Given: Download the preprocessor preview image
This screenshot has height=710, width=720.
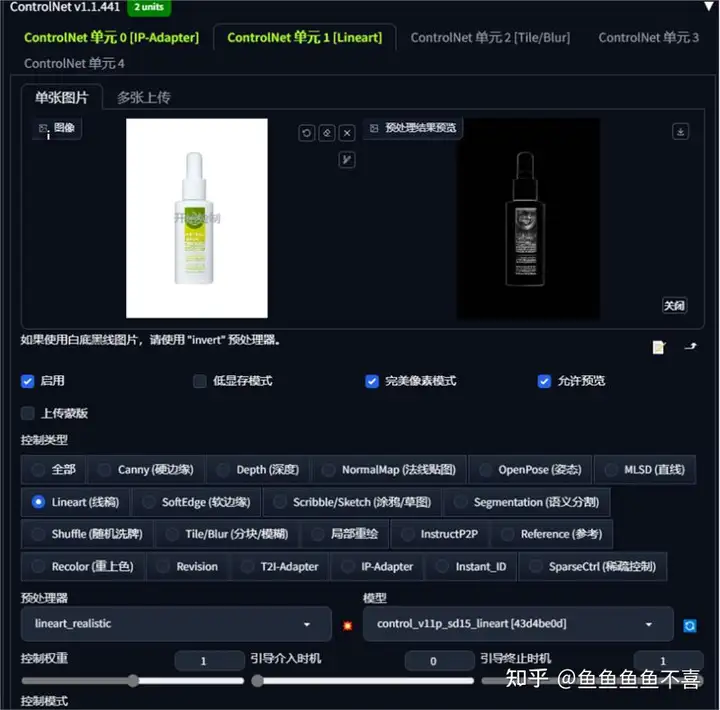Looking at the screenshot, I should [681, 132].
